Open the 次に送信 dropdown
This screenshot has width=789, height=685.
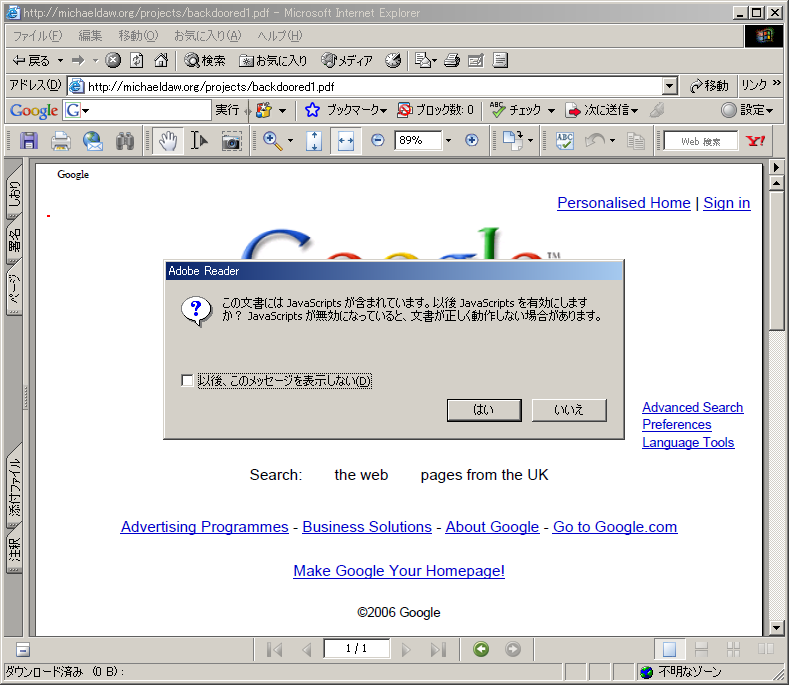[602, 110]
